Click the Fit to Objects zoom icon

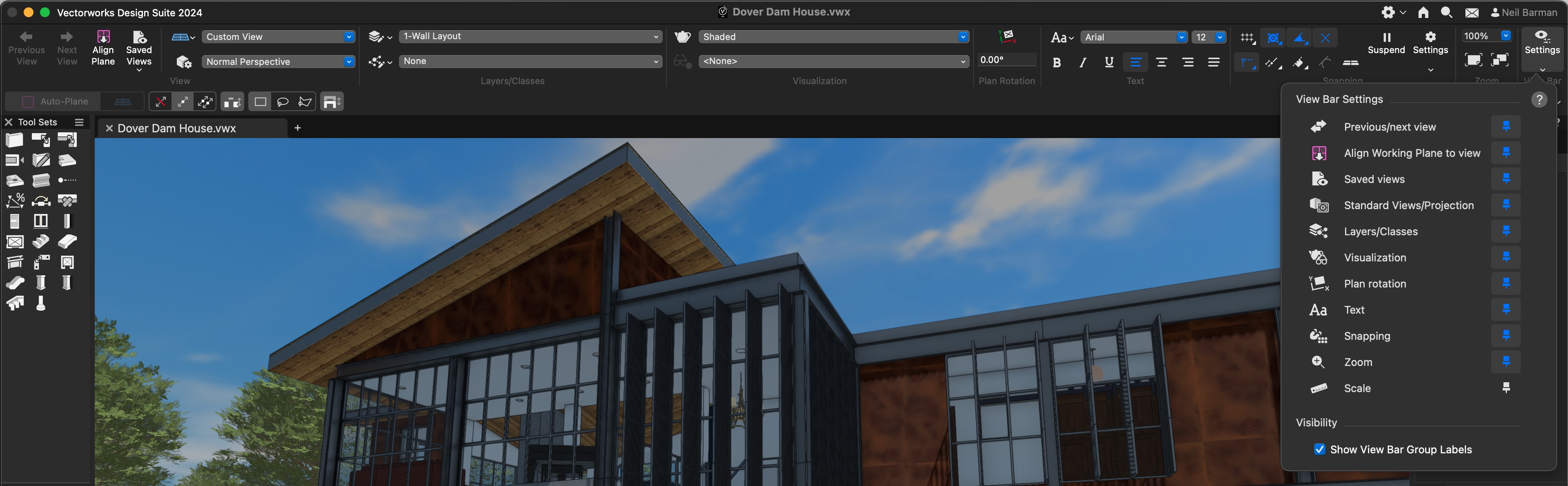pyautogui.click(x=1499, y=60)
